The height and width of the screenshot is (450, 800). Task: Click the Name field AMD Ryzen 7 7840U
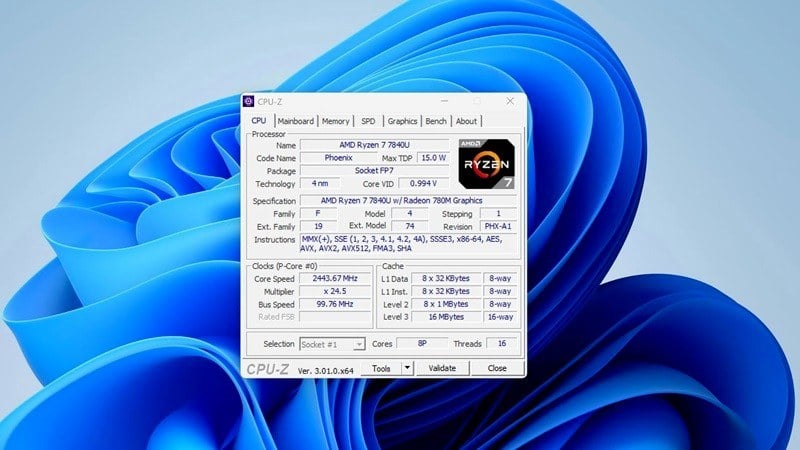(x=374, y=145)
